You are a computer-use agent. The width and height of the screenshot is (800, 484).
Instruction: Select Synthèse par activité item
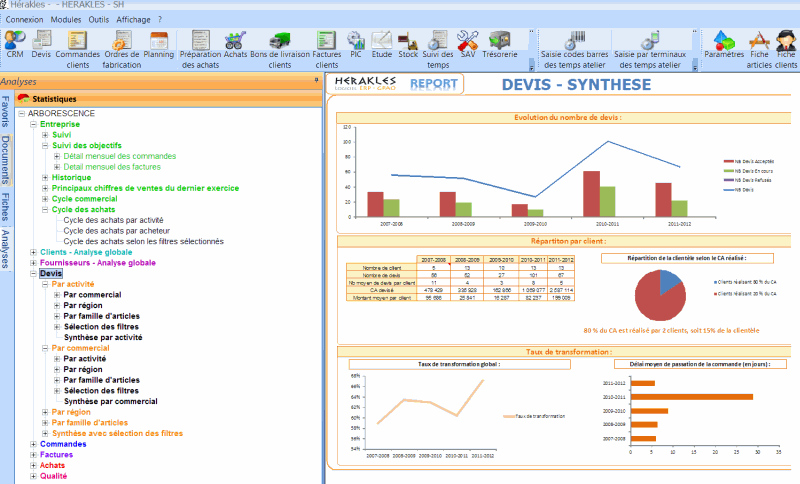pos(103,337)
